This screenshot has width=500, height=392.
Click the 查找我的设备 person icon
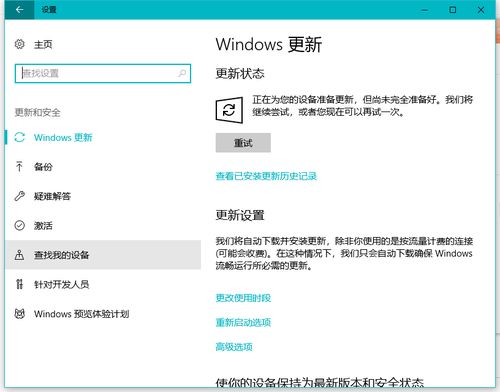(19, 255)
